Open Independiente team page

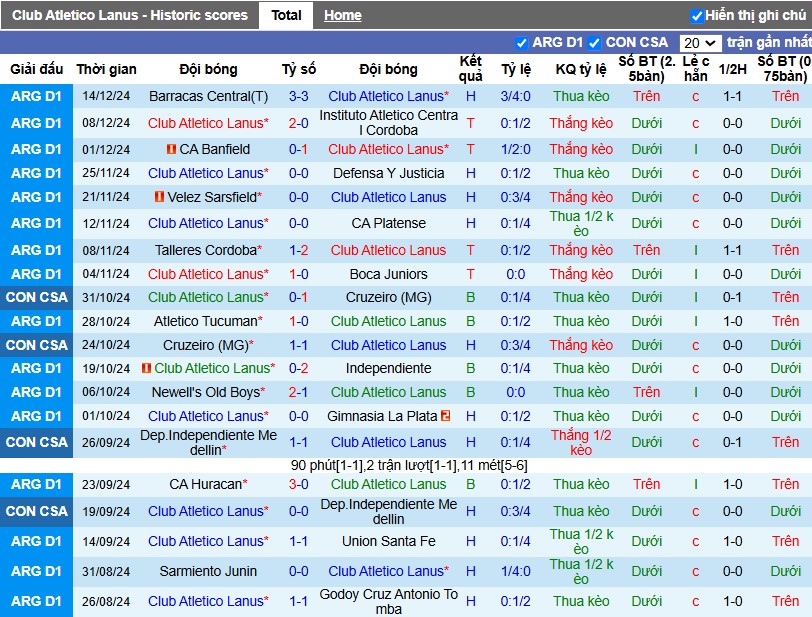pyautogui.click(x=388, y=368)
